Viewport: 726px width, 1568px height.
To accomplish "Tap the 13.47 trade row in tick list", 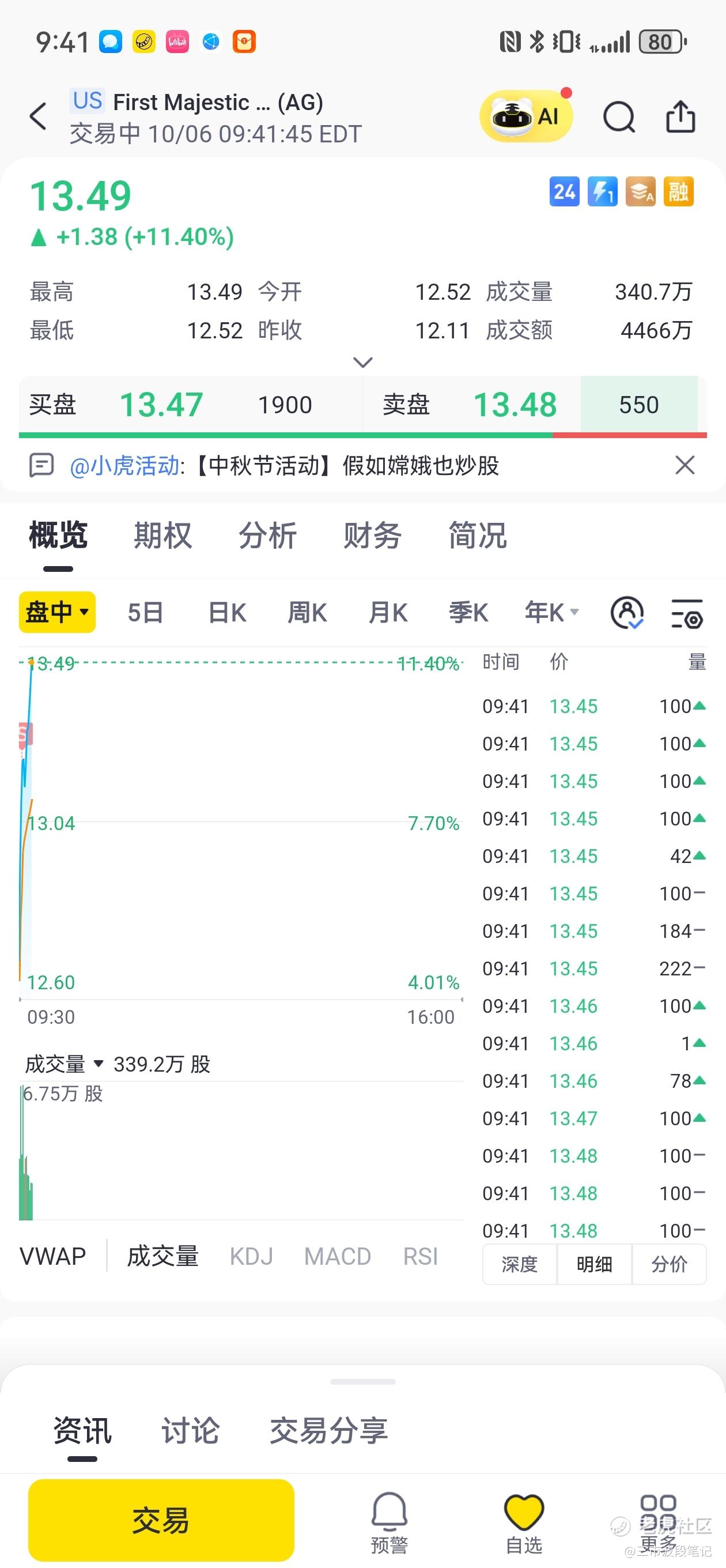I will pyautogui.click(x=594, y=1118).
